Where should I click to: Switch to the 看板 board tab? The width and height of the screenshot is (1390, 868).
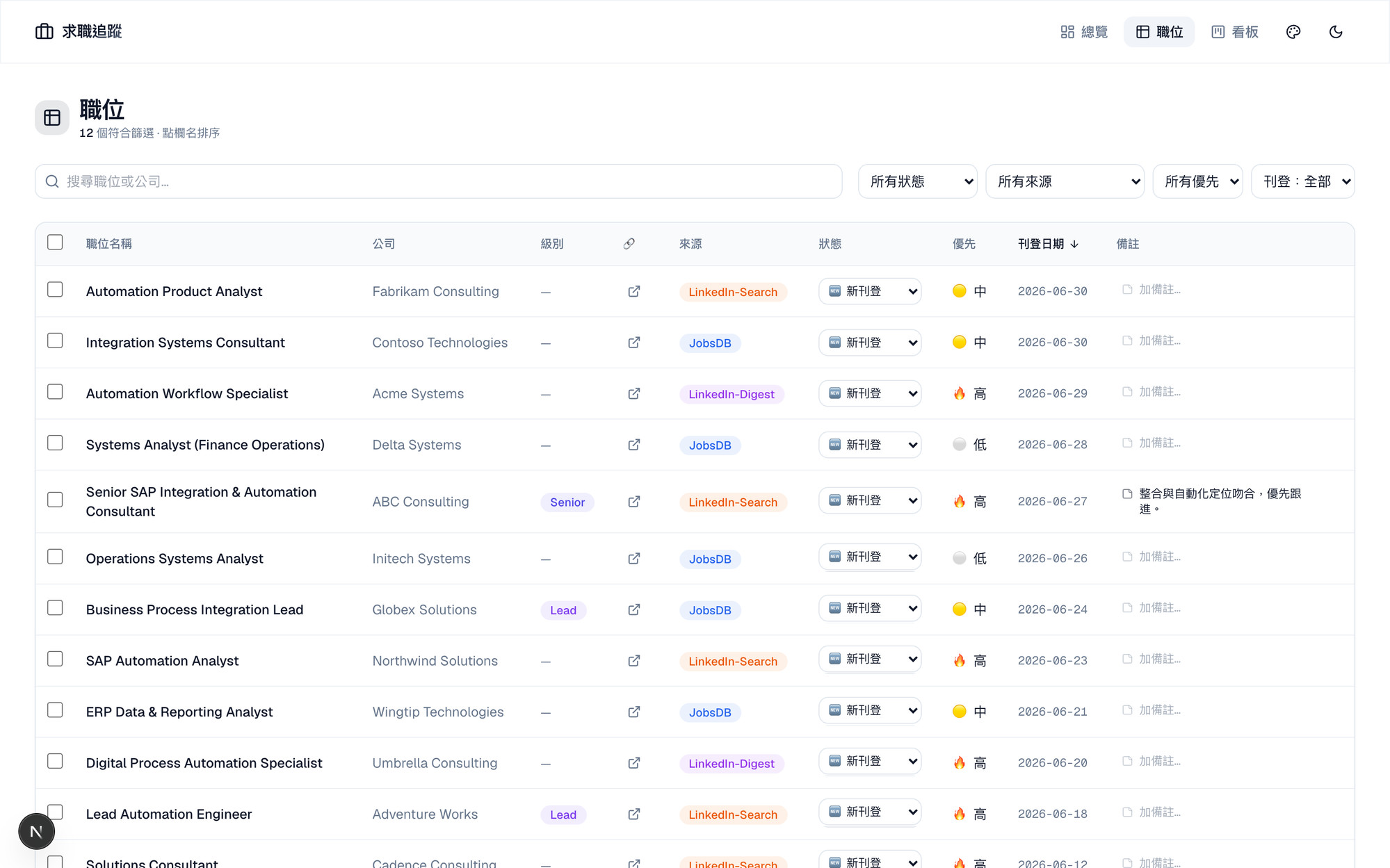[x=1235, y=32]
